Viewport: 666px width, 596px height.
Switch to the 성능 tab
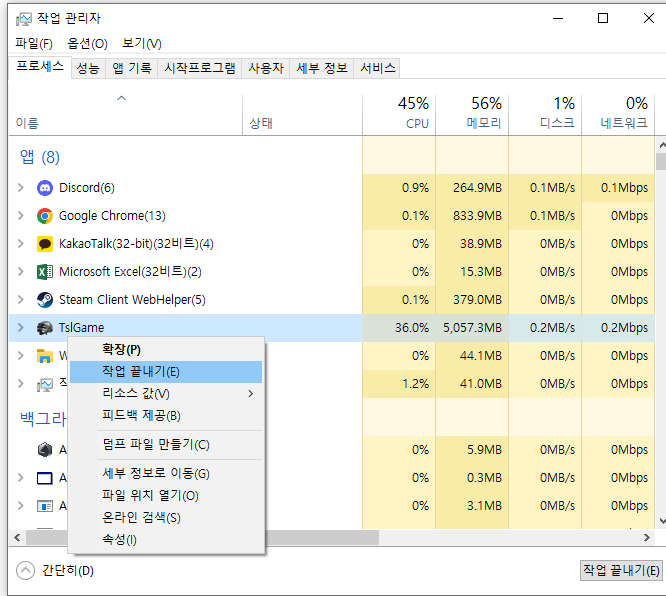88,68
